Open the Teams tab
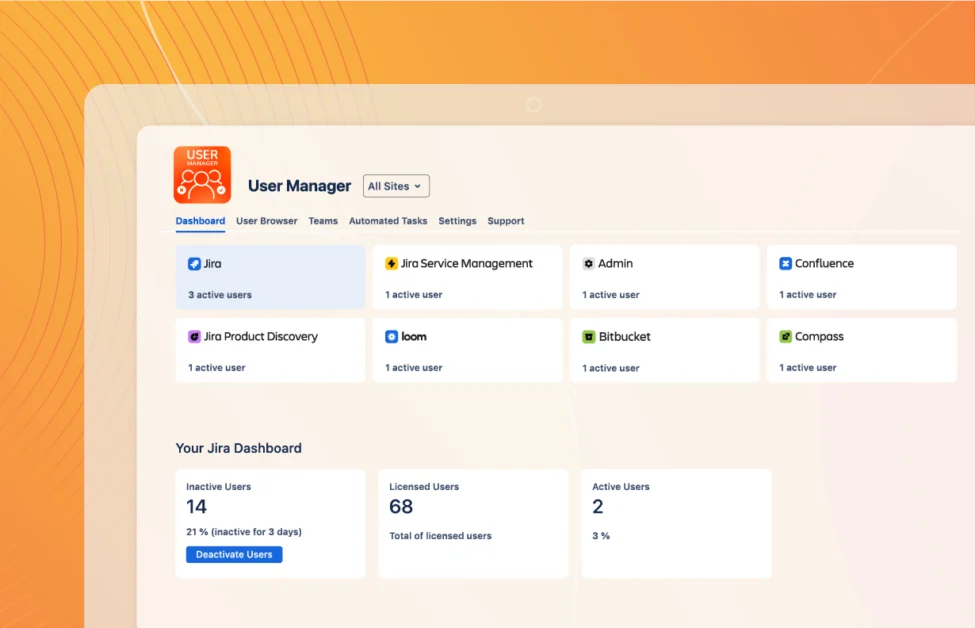Image resolution: width=975 pixels, height=628 pixels. 323,221
